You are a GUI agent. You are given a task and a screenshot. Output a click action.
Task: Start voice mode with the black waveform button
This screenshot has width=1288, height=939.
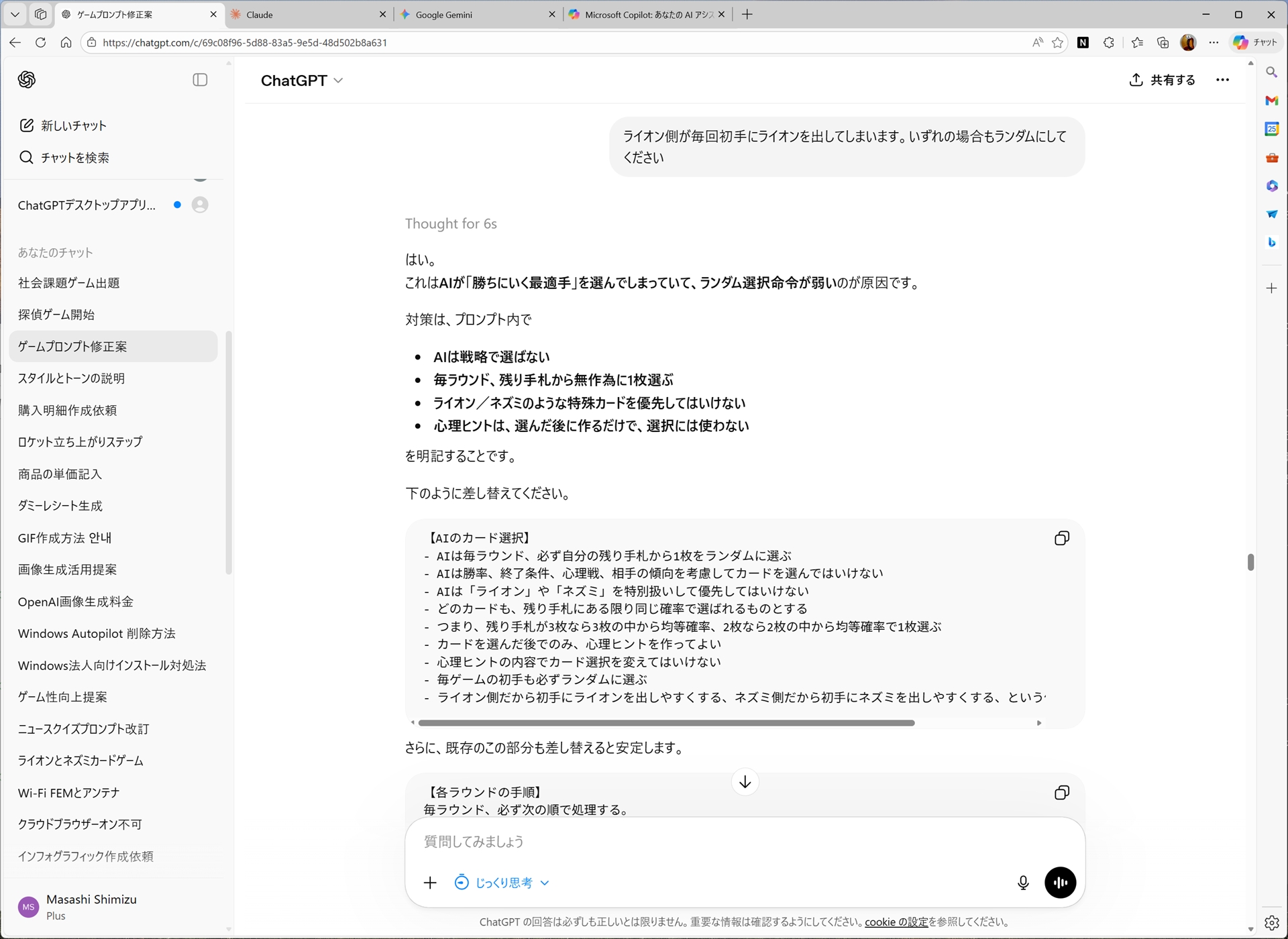[x=1060, y=883]
